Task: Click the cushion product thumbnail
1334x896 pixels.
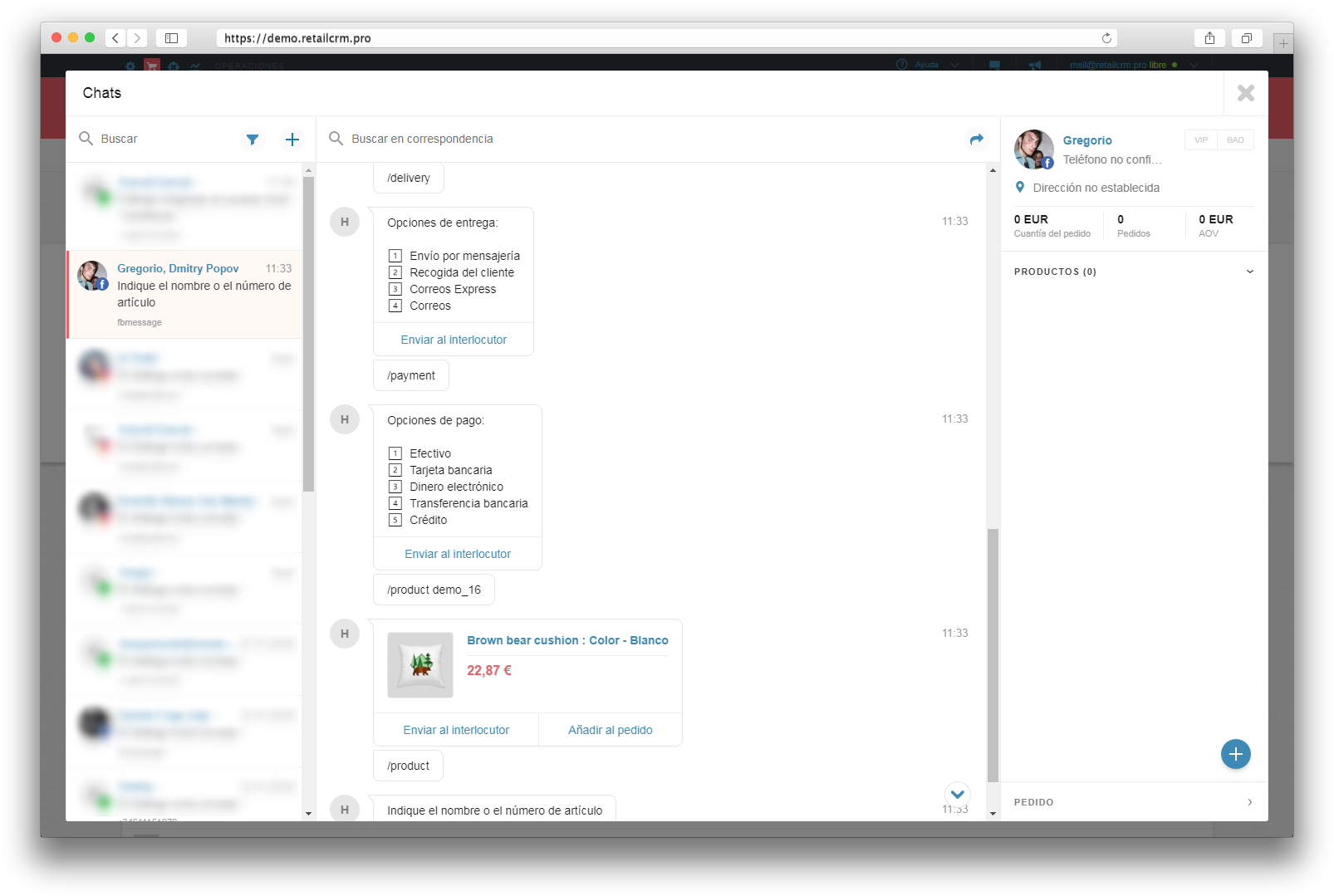Action: click(420, 665)
